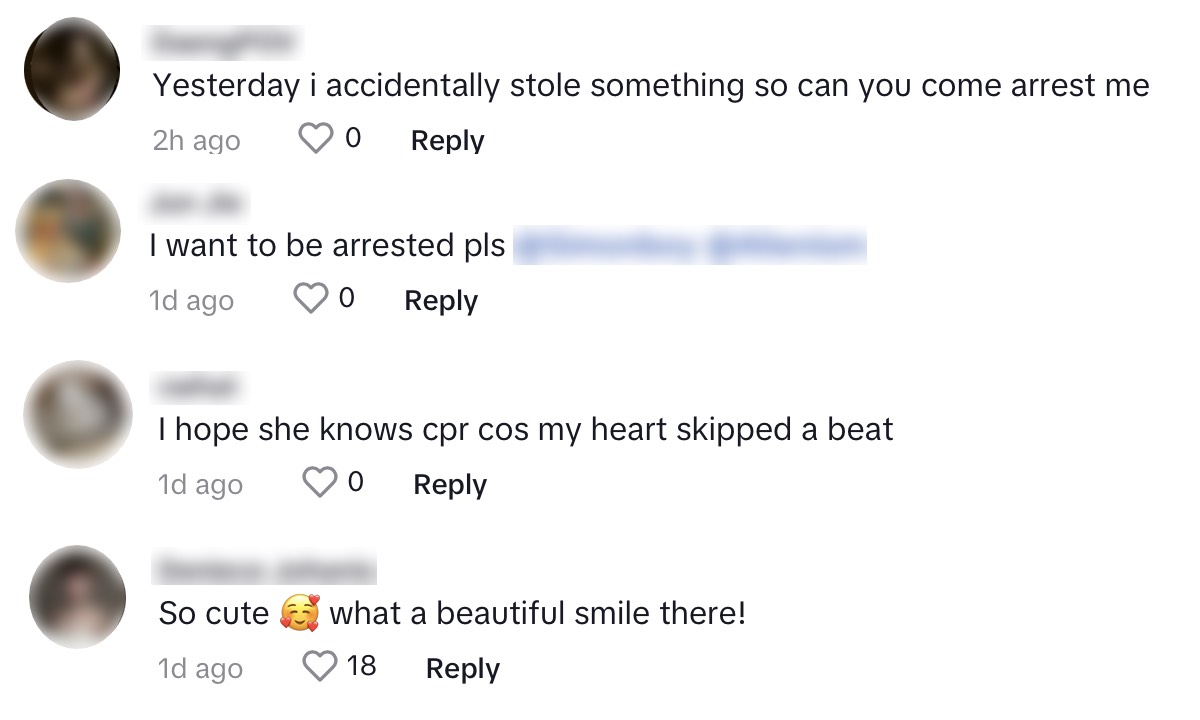Viewport: 1200px width, 720px height.
Task: Like the "So cute" comment with 18 likes
Action: (x=320, y=667)
